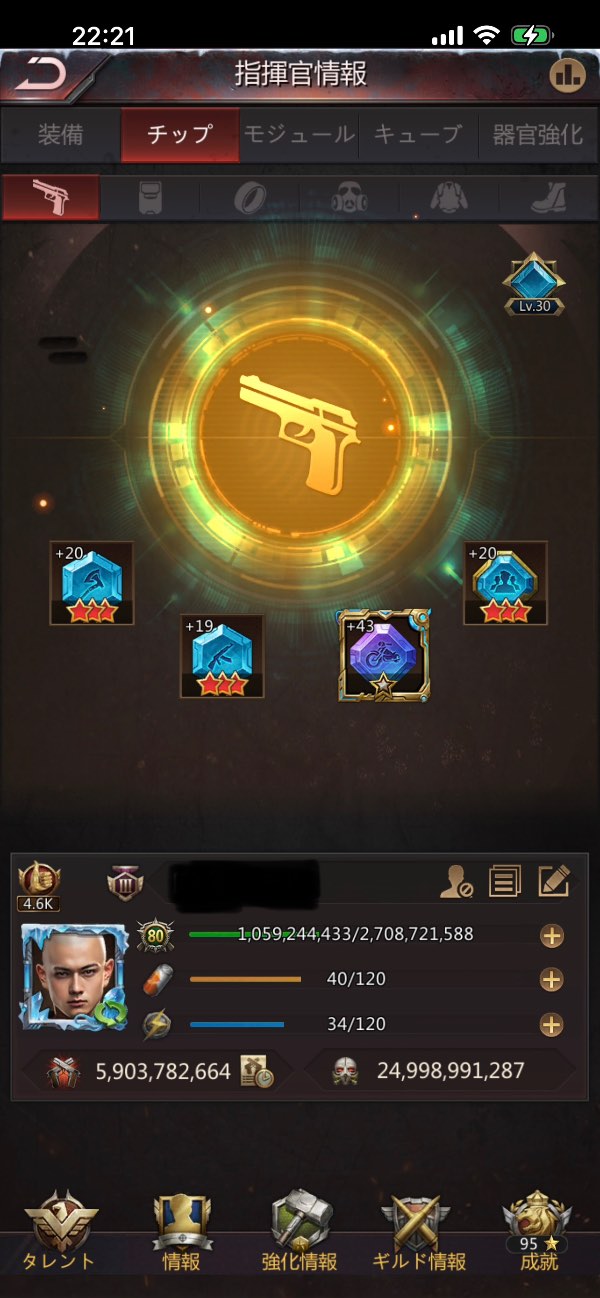Image resolution: width=600 pixels, height=1298 pixels.
Task: Open the Lv.30 blue gem icon
Action: click(534, 283)
